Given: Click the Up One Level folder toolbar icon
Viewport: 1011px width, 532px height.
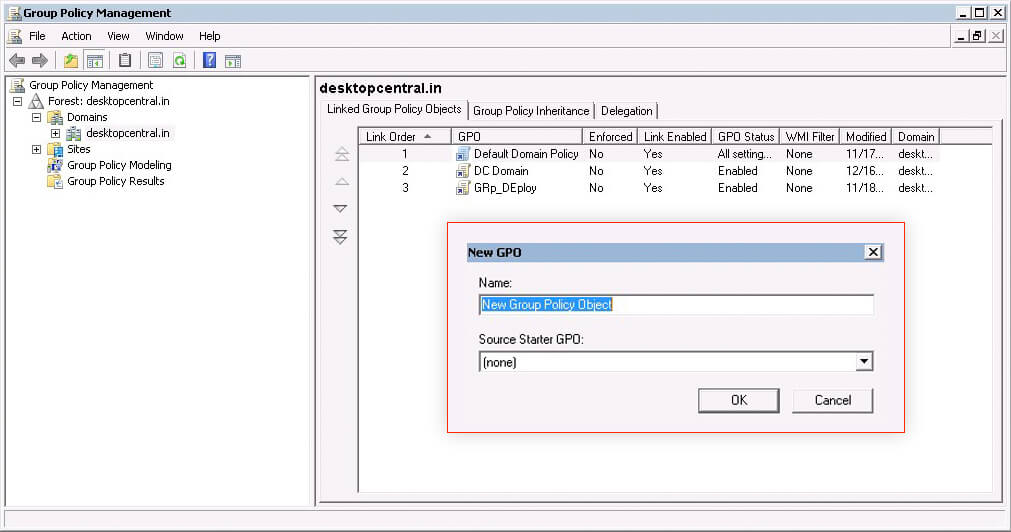Looking at the screenshot, I should point(71,61).
